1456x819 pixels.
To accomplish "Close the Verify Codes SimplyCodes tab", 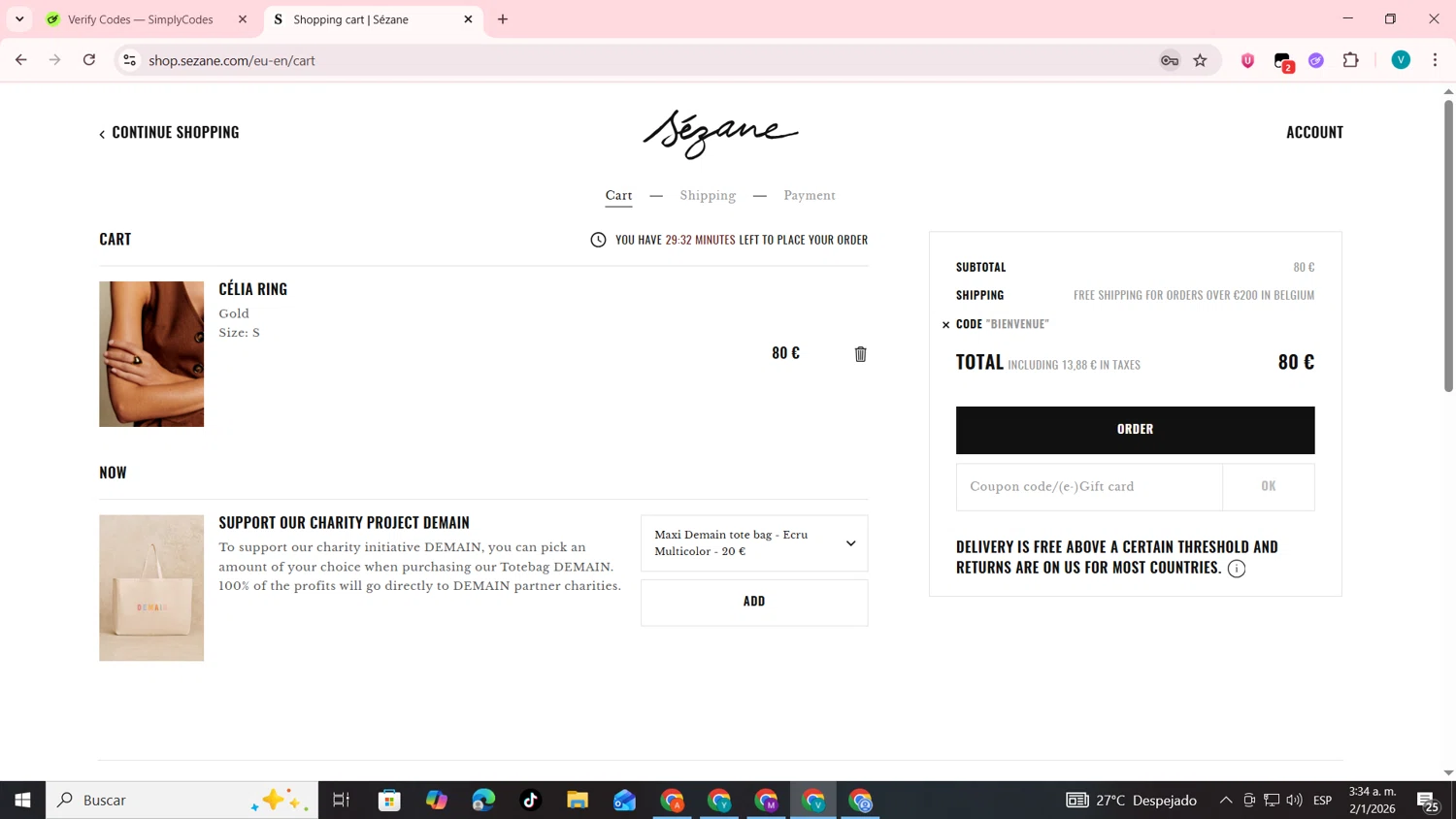I will [x=243, y=19].
